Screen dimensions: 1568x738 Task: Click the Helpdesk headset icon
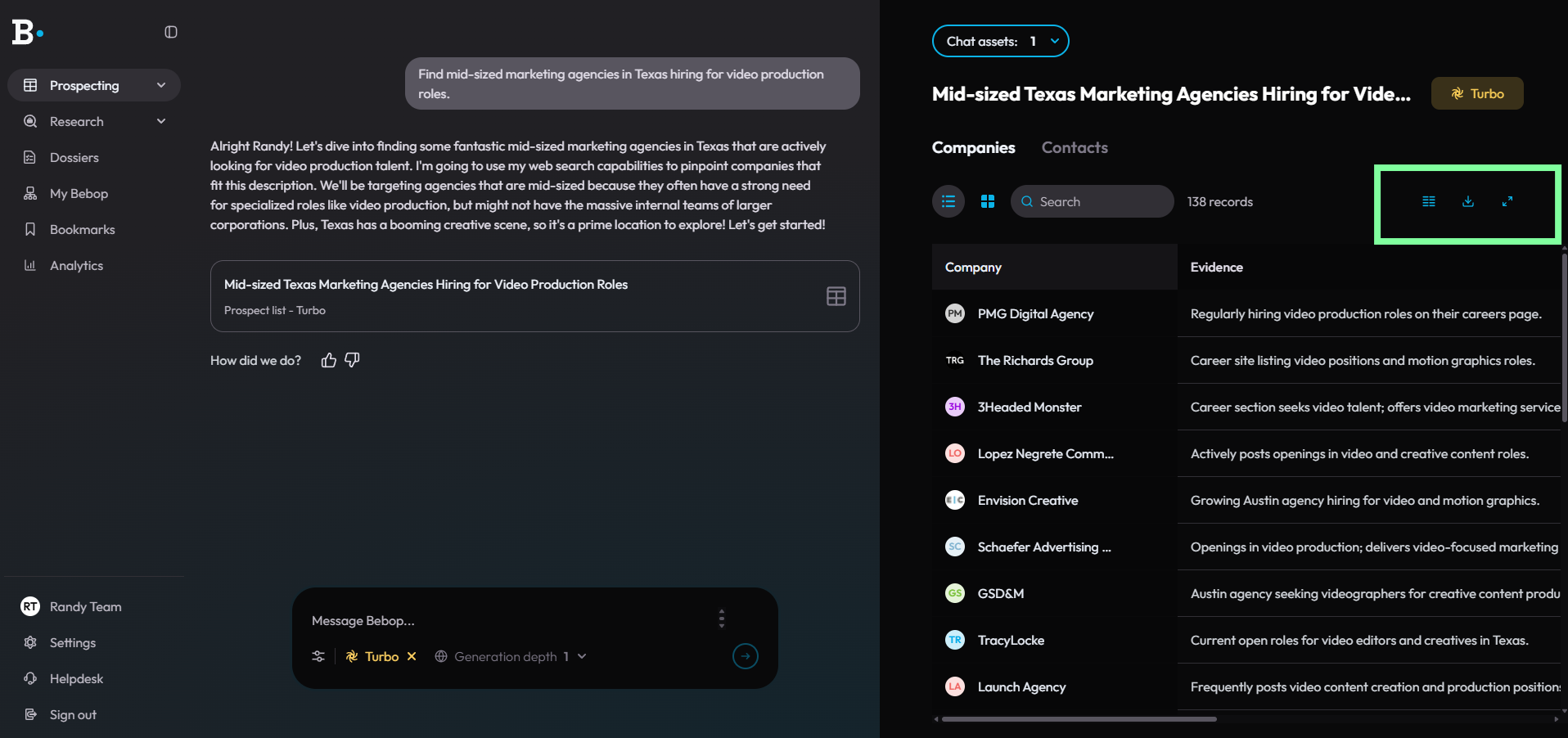pyautogui.click(x=30, y=678)
